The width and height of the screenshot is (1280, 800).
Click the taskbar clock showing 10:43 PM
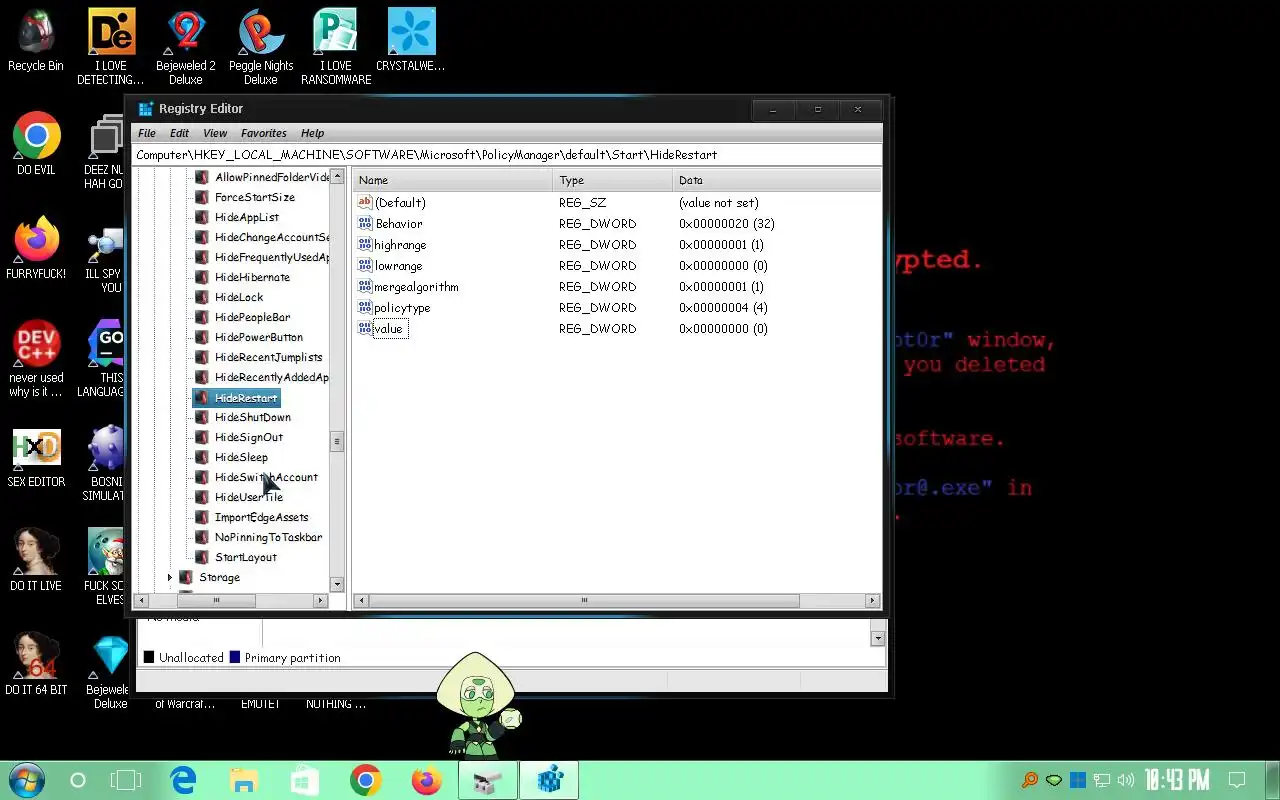point(1177,780)
